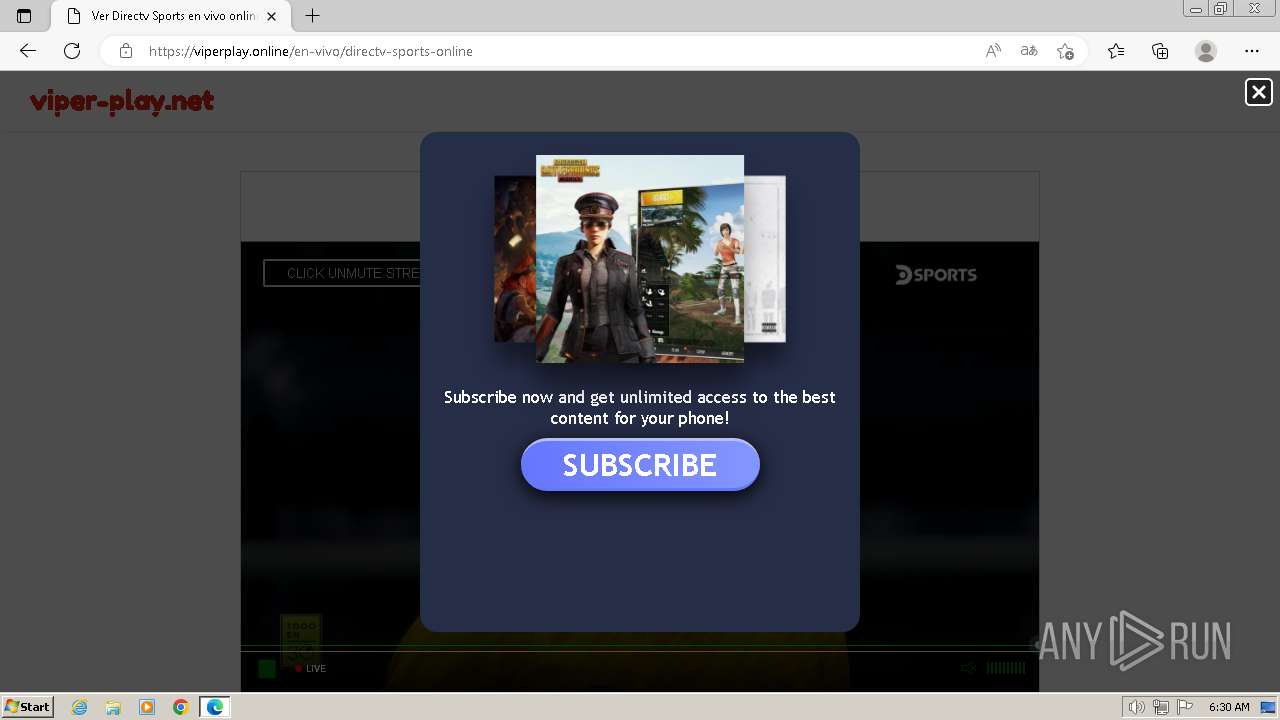Open the network tray icon

point(1161,707)
